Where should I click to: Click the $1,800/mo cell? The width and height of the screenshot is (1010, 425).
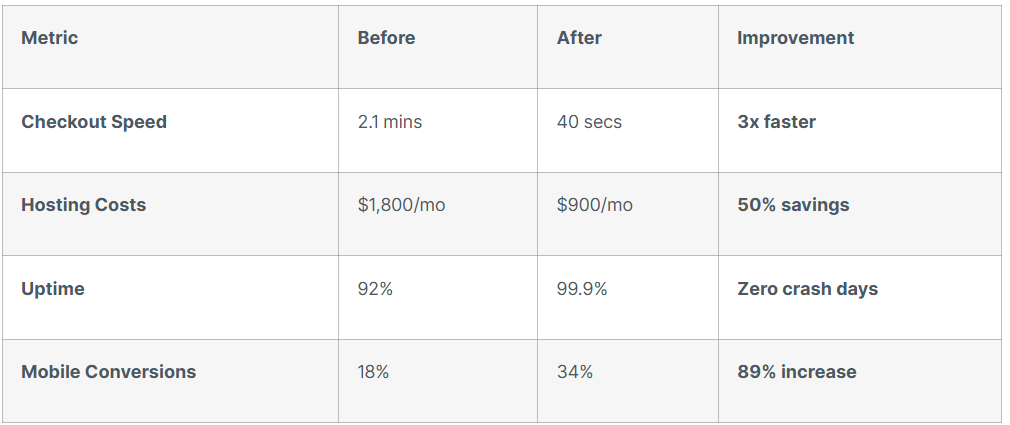click(401, 205)
